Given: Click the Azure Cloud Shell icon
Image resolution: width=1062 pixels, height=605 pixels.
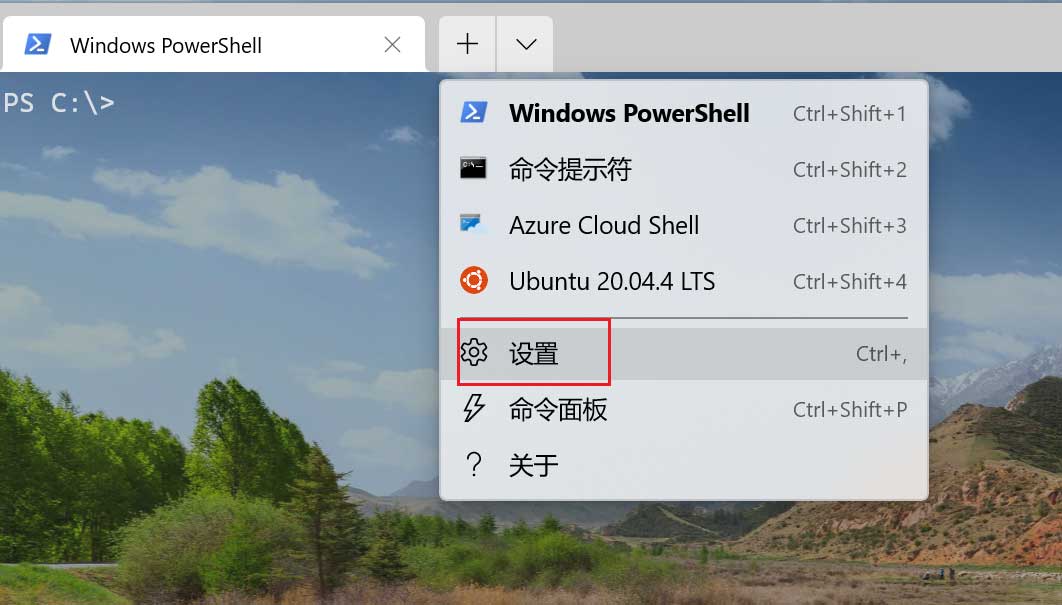Looking at the screenshot, I should (x=472, y=224).
